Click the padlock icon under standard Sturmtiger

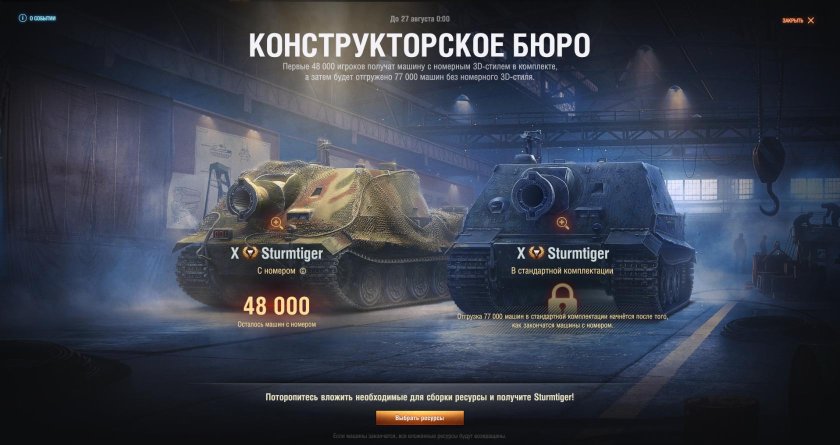point(562,300)
